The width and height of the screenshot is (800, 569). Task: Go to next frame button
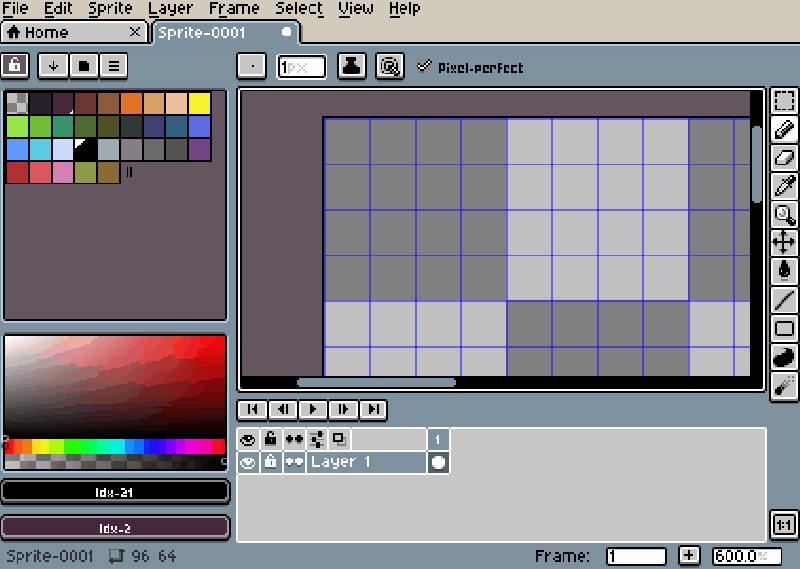[x=343, y=409]
